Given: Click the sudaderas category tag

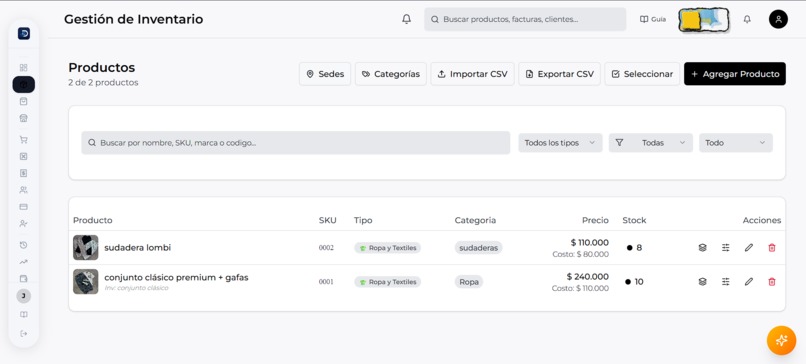Looking at the screenshot, I should 479,248.
